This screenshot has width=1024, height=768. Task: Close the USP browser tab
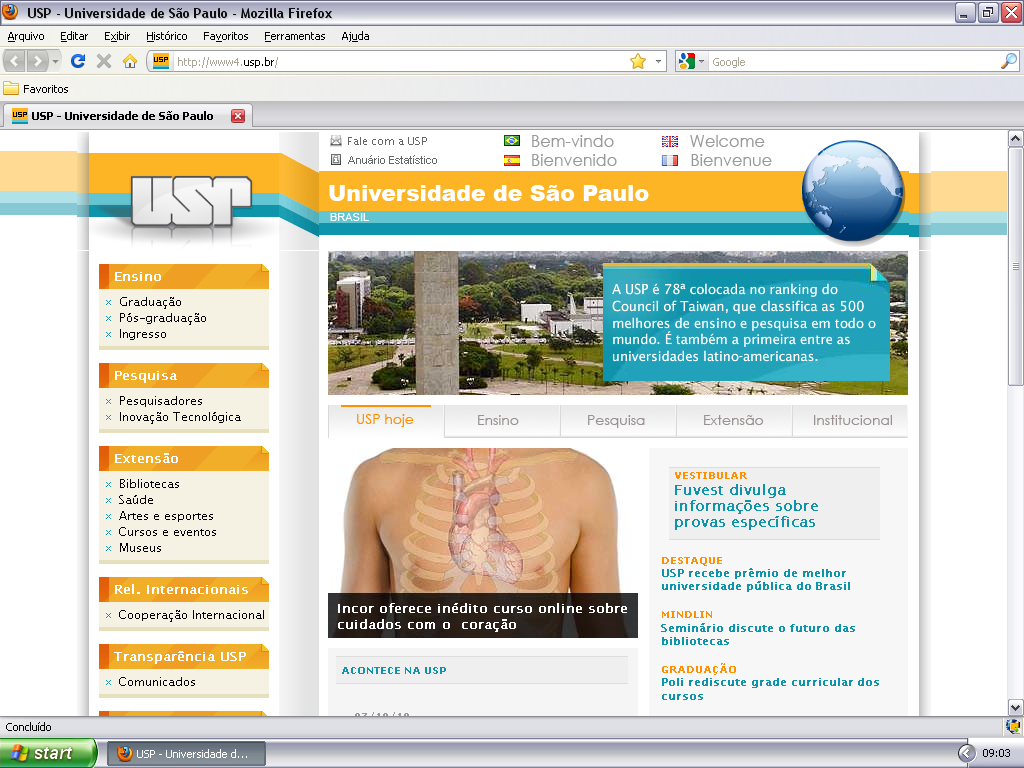tap(238, 116)
